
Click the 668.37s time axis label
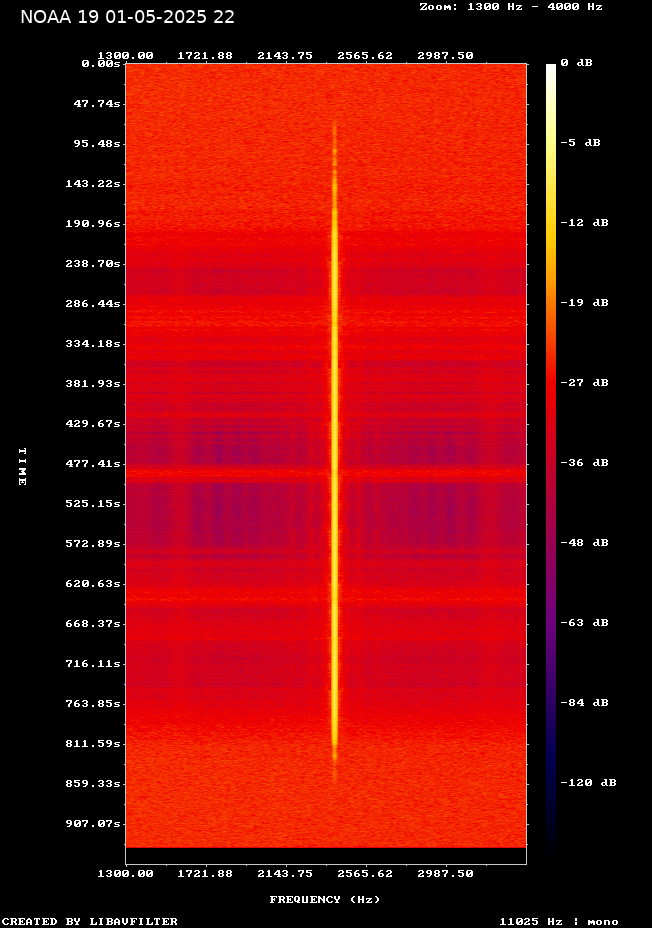pyautogui.click(x=93, y=624)
